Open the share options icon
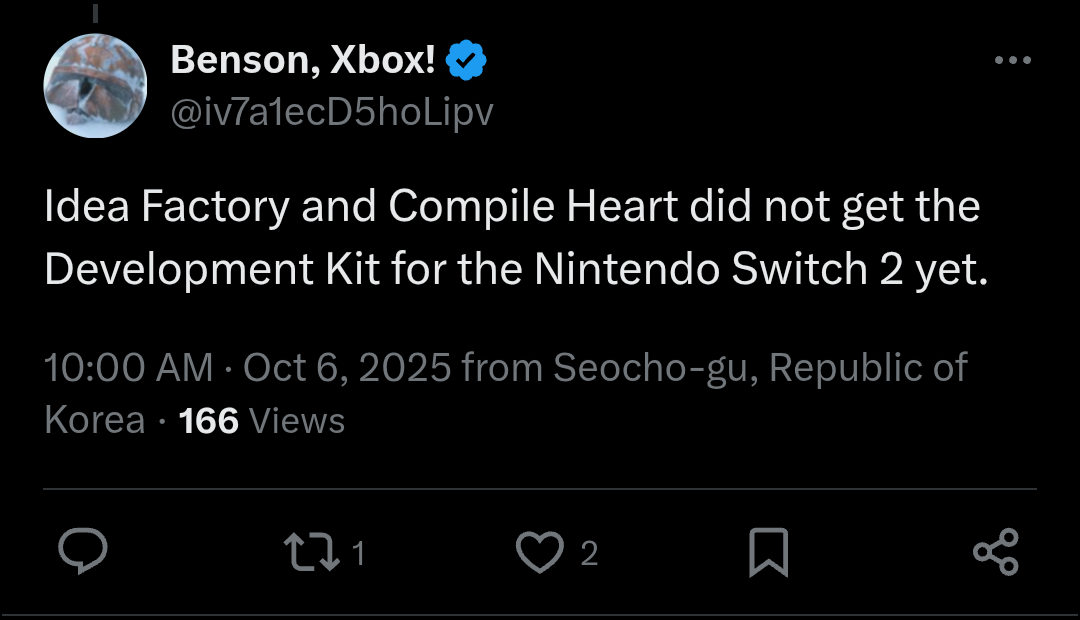 coord(995,552)
